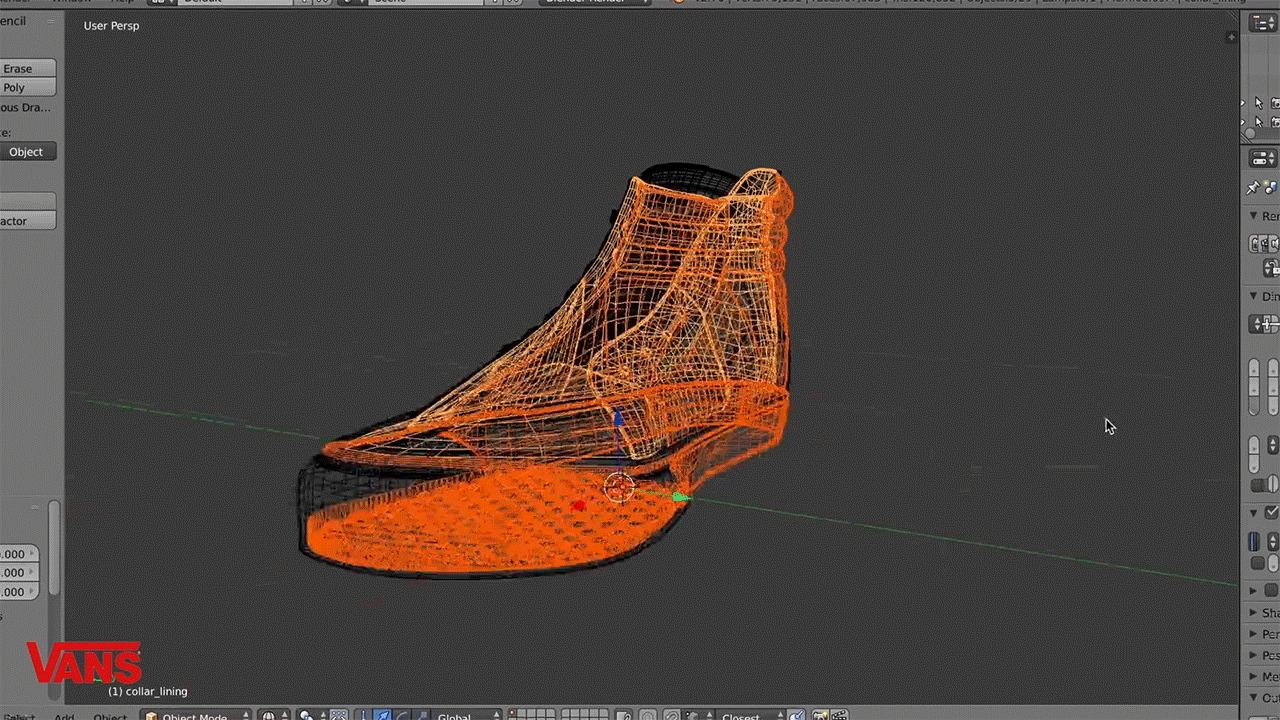
Task: Select the translate manipulator icon
Action: pos(384,717)
